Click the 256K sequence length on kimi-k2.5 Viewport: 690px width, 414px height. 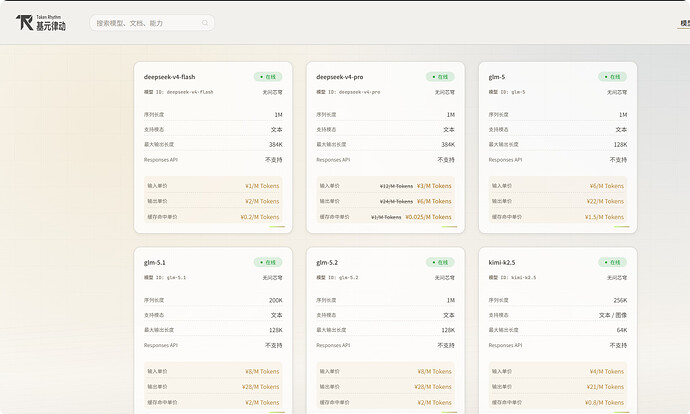(620, 300)
